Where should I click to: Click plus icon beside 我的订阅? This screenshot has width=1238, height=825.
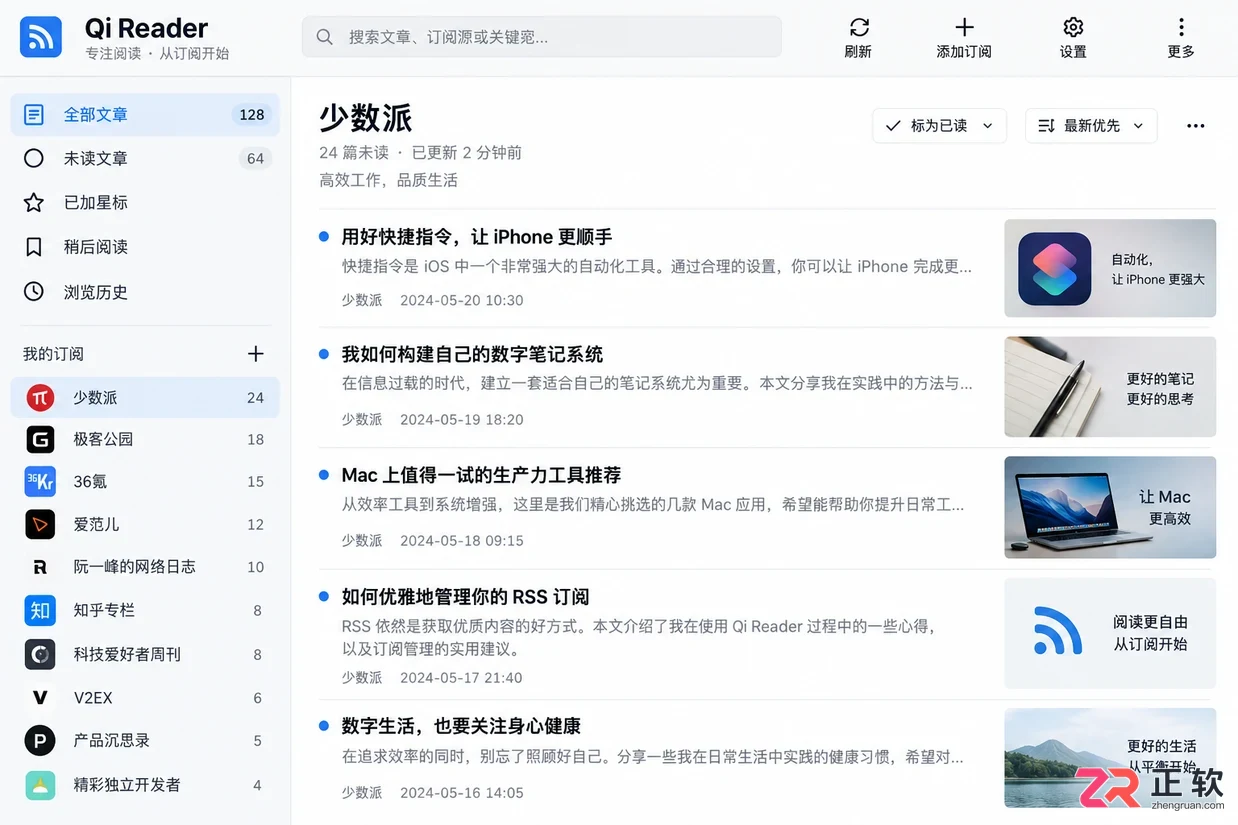point(256,354)
